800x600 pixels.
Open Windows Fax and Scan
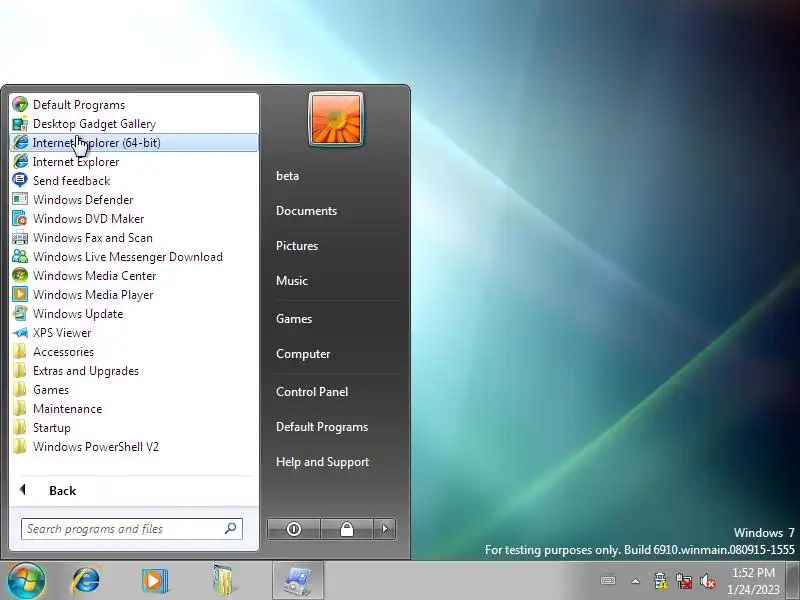pos(134,238)
